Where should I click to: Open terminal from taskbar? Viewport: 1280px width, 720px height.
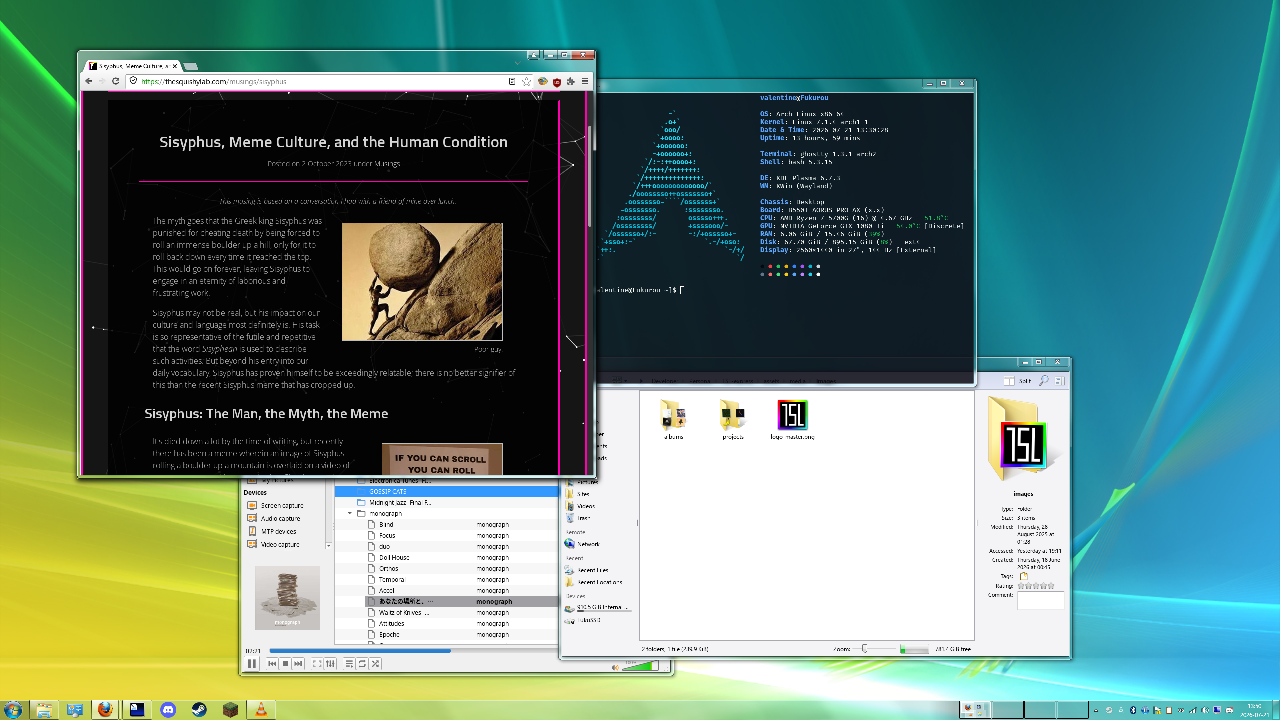(136, 709)
